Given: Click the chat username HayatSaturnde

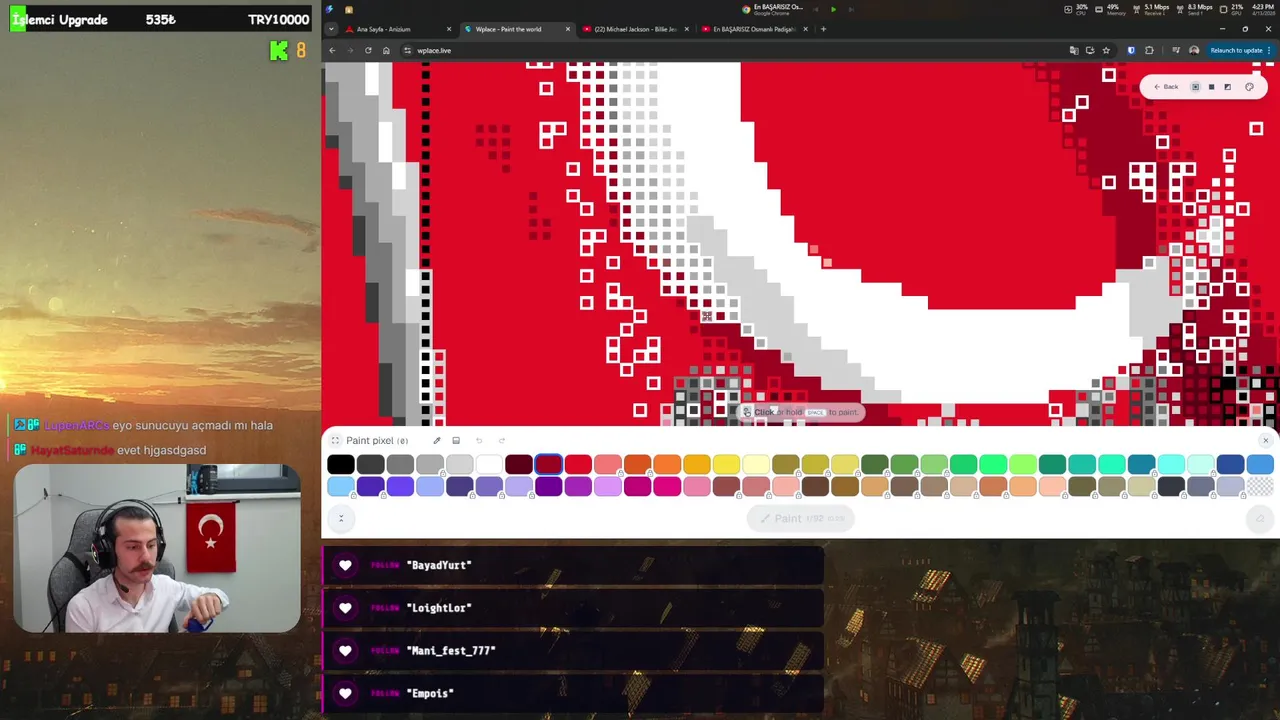Looking at the screenshot, I should (x=72, y=450).
